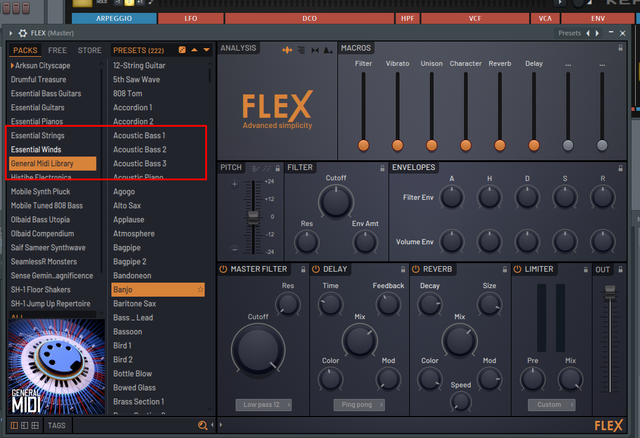Switch to two-pane browser layout

pos(24,425)
